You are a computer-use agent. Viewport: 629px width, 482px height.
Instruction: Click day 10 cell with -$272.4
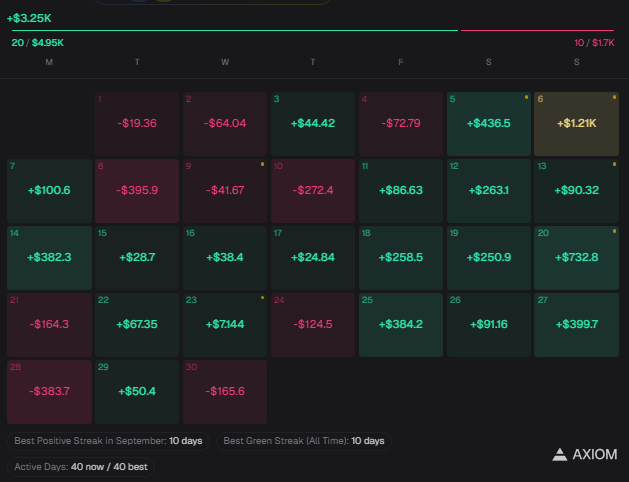coord(313,191)
